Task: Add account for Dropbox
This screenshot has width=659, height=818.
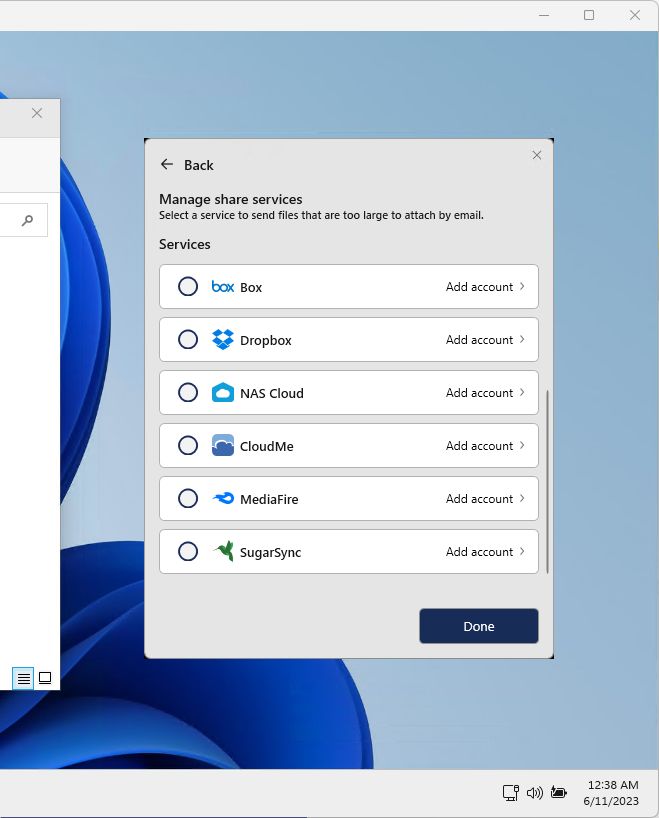Action: tap(479, 340)
